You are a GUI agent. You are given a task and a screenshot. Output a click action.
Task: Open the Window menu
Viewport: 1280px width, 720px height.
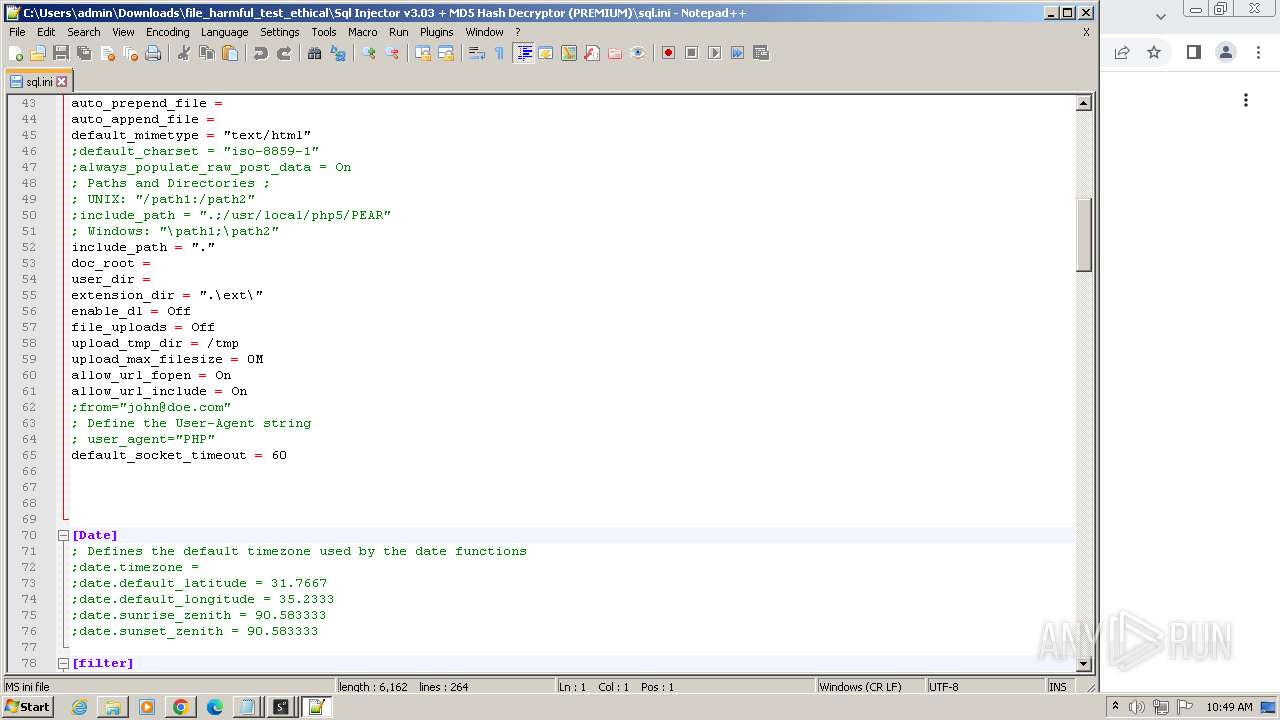point(484,32)
